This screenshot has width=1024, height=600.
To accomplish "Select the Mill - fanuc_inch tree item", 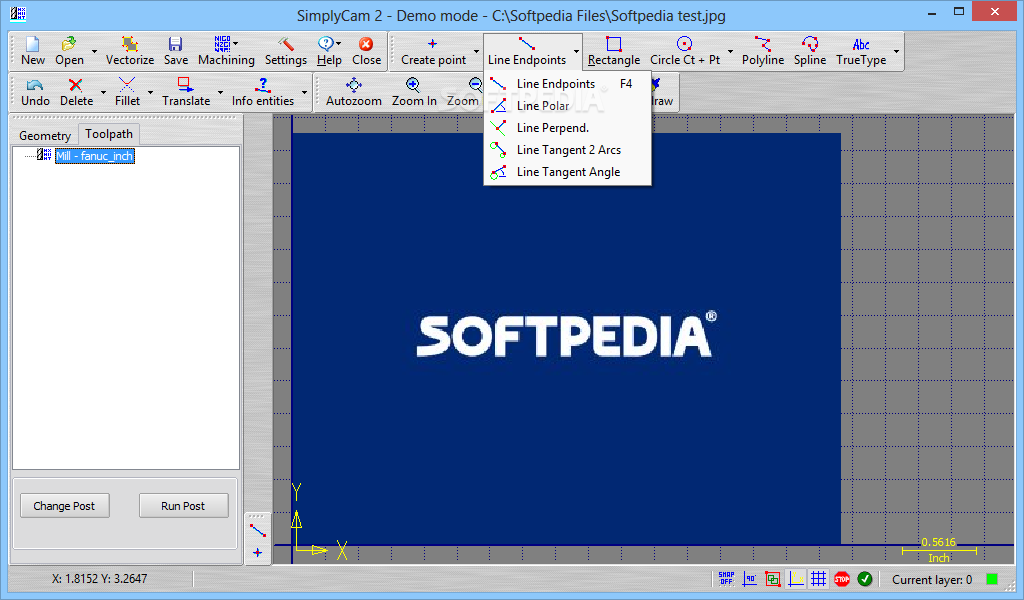I will click(x=95, y=156).
